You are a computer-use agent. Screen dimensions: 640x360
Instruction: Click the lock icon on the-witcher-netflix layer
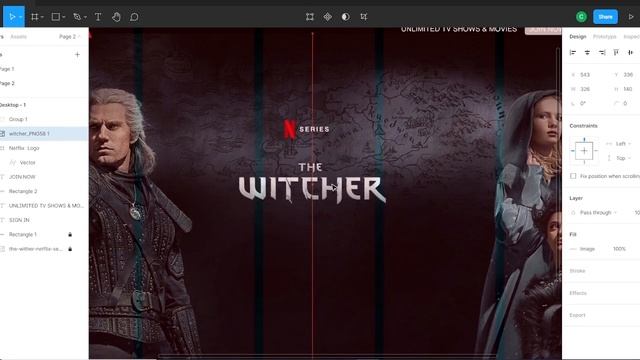70,249
